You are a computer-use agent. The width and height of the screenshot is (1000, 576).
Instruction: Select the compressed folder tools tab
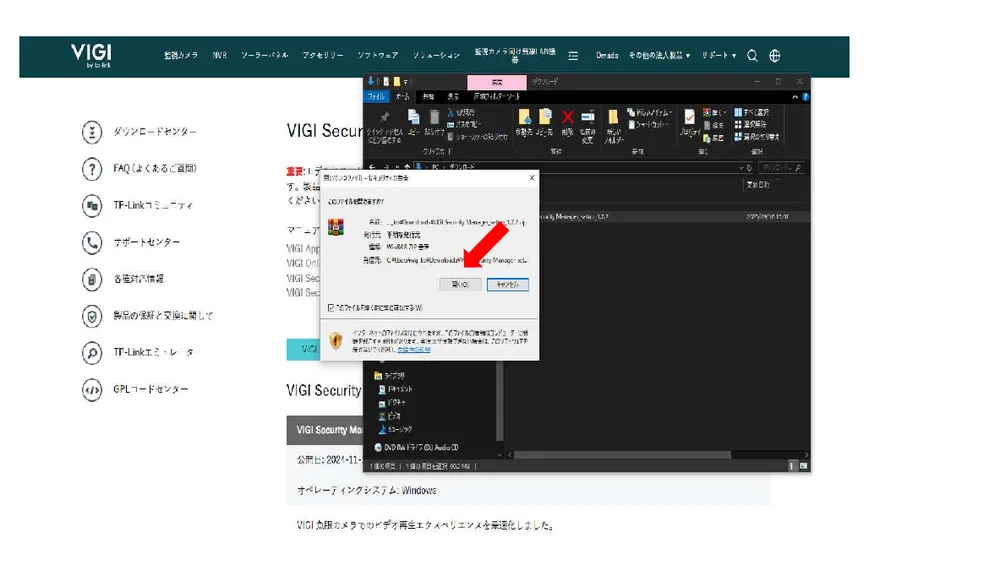pos(496,97)
